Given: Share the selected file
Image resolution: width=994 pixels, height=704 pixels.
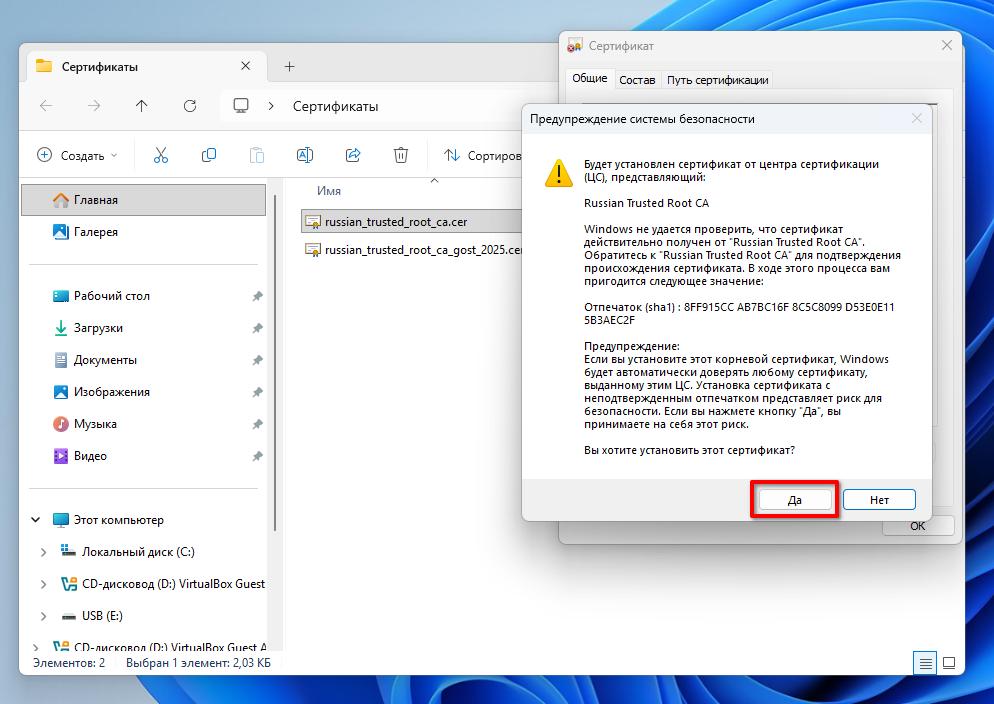Looking at the screenshot, I should pos(352,155).
